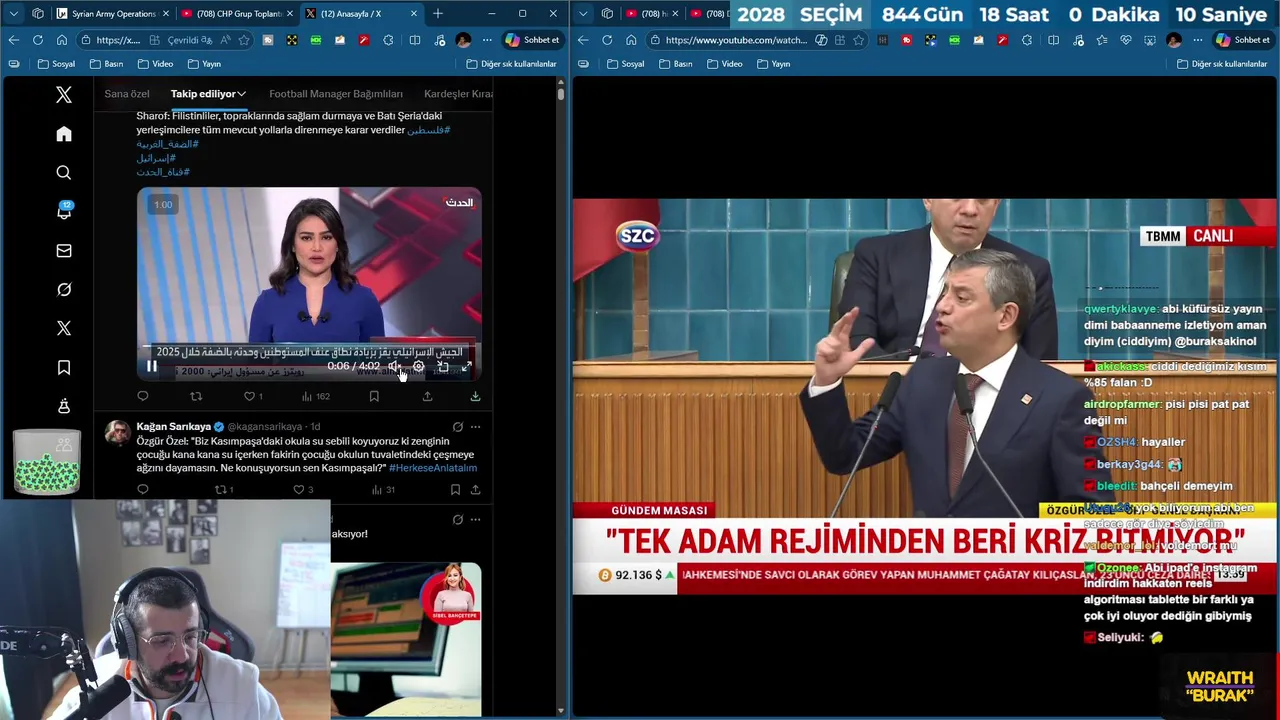Viewport: 1280px width, 720px height.
Task: Share the Al Hadath video tweet
Action: coord(427,396)
